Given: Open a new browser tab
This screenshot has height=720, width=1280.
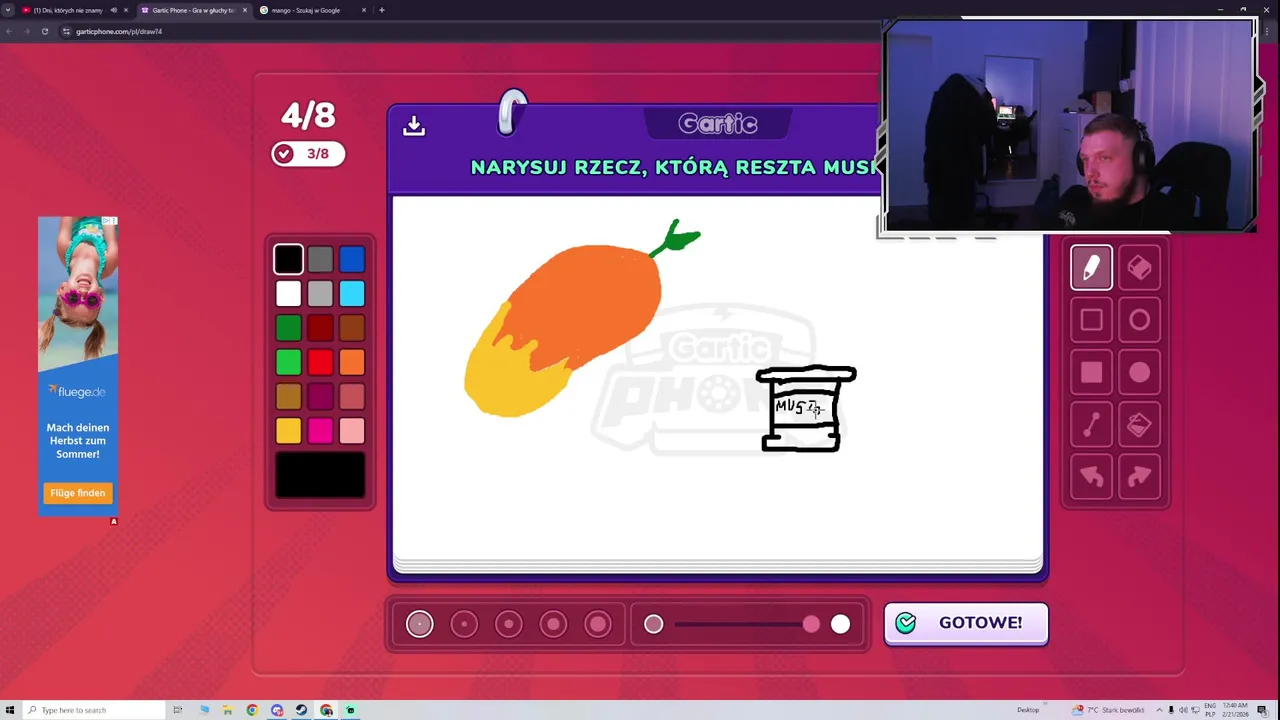Looking at the screenshot, I should 381,10.
